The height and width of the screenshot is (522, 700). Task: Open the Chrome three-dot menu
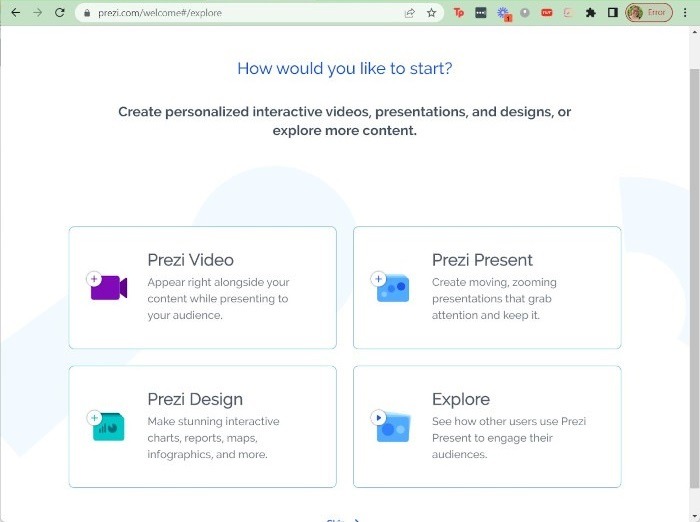(685, 13)
